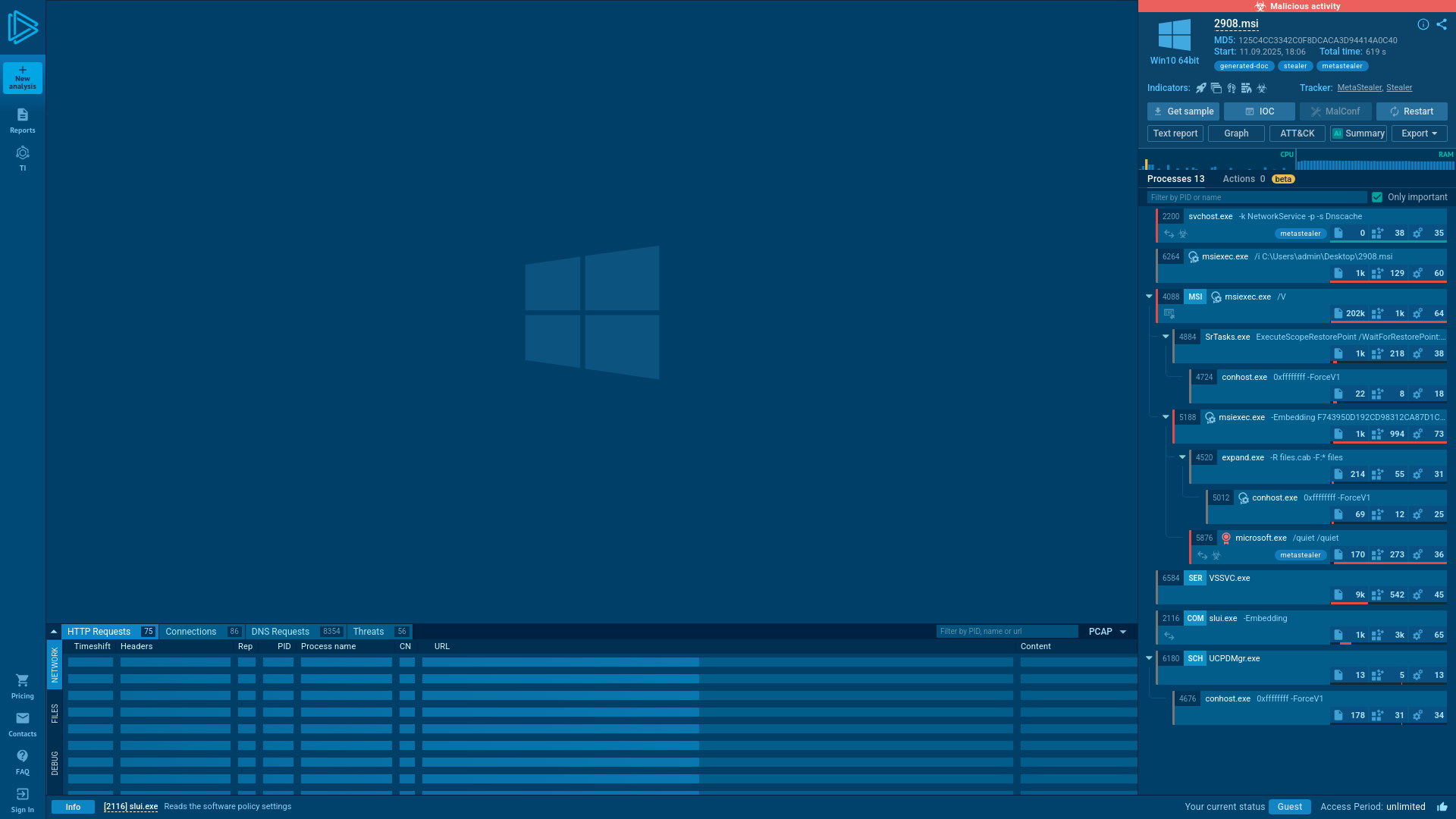1456x819 pixels.
Task: Open the ATT&CK matrix button
Action: [1297, 133]
